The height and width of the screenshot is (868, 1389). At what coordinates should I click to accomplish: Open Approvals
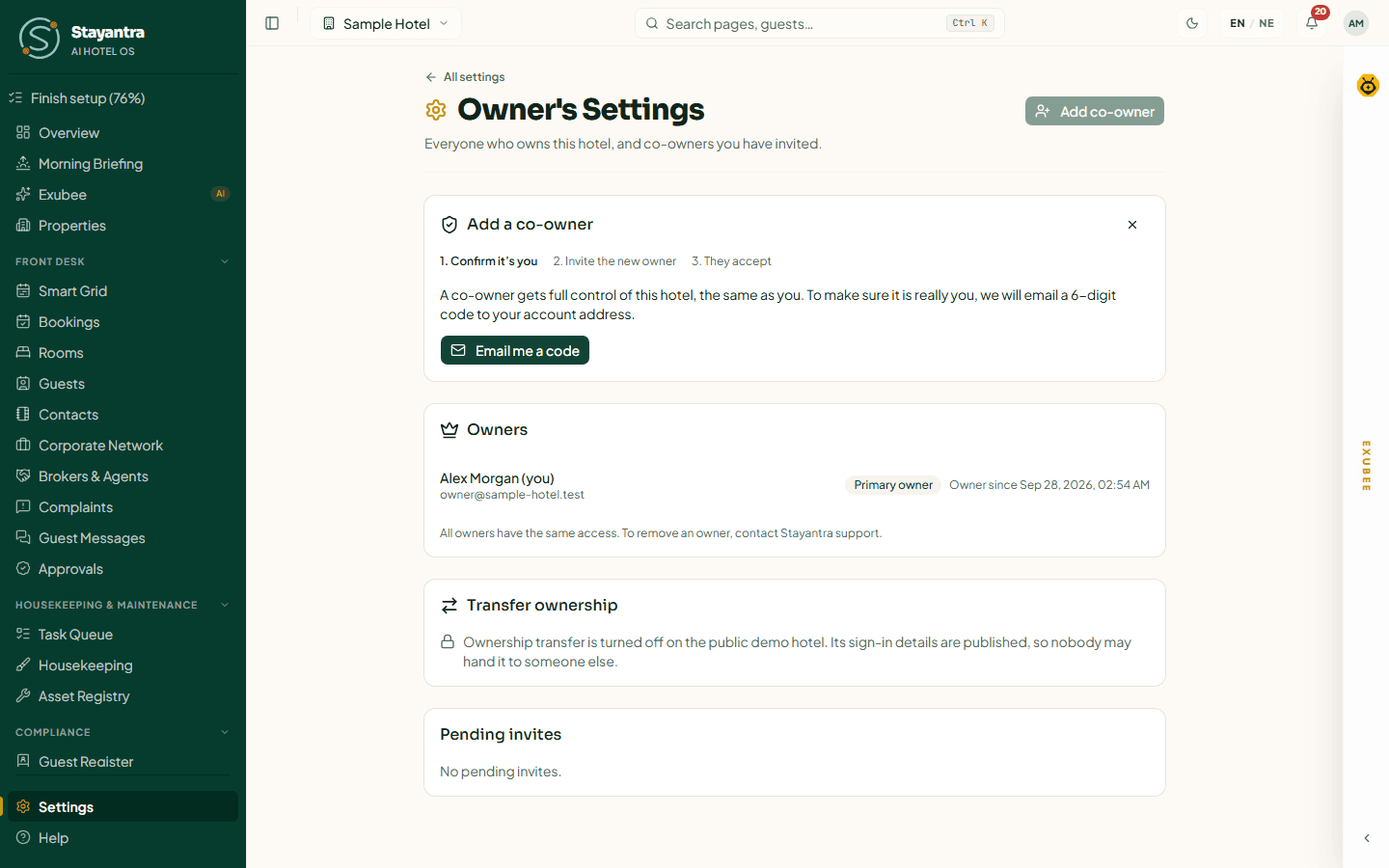point(123,569)
